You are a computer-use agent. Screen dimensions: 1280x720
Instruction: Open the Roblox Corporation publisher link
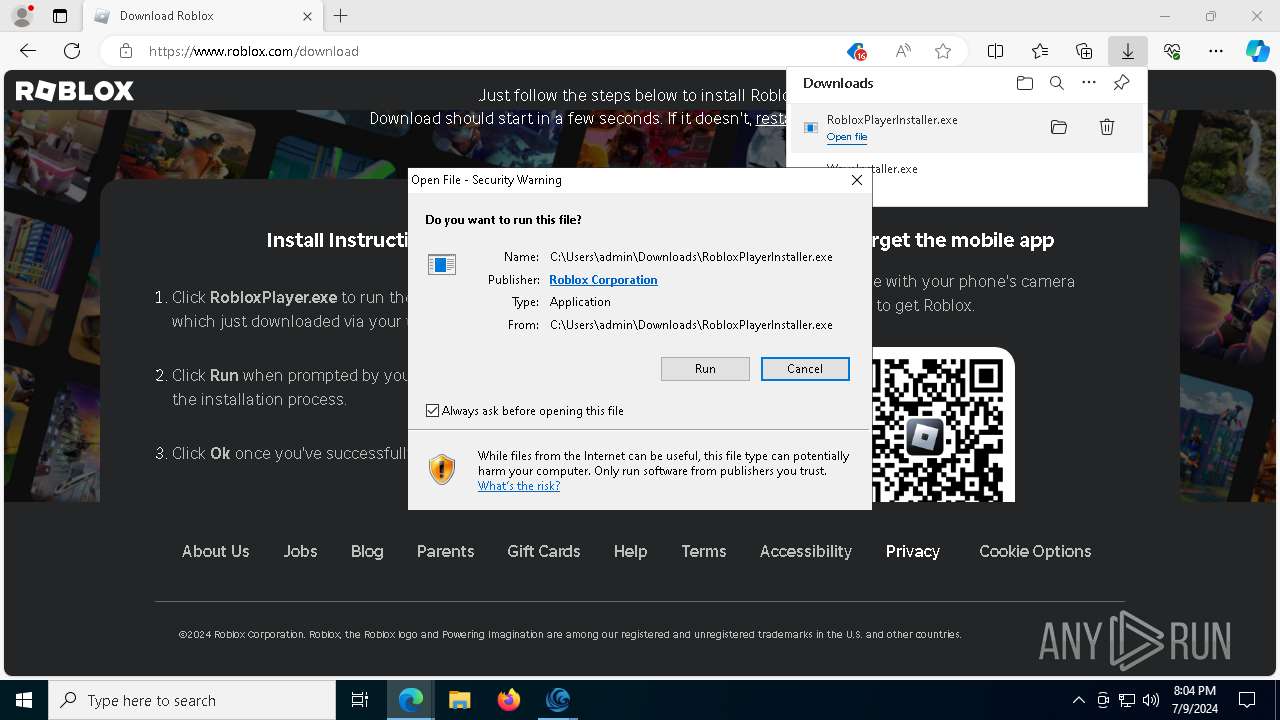(x=603, y=280)
